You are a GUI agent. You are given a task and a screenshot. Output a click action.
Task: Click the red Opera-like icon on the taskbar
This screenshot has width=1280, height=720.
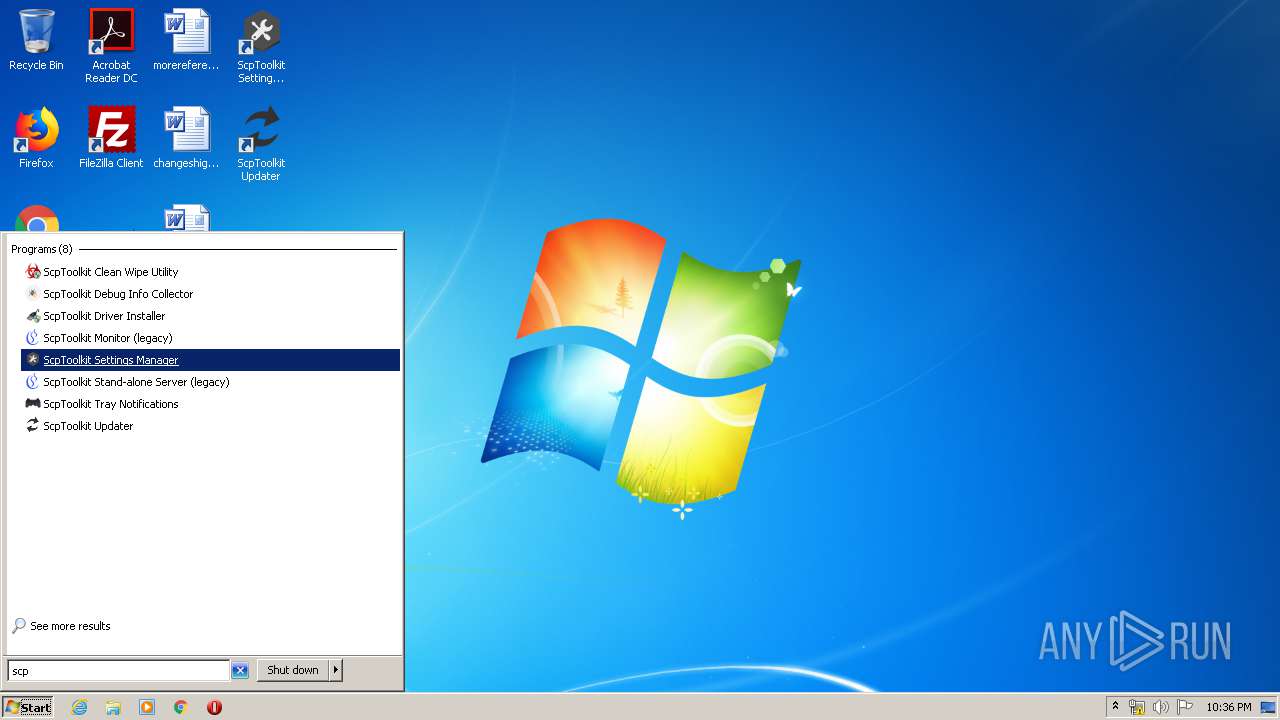pyautogui.click(x=214, y=707)
